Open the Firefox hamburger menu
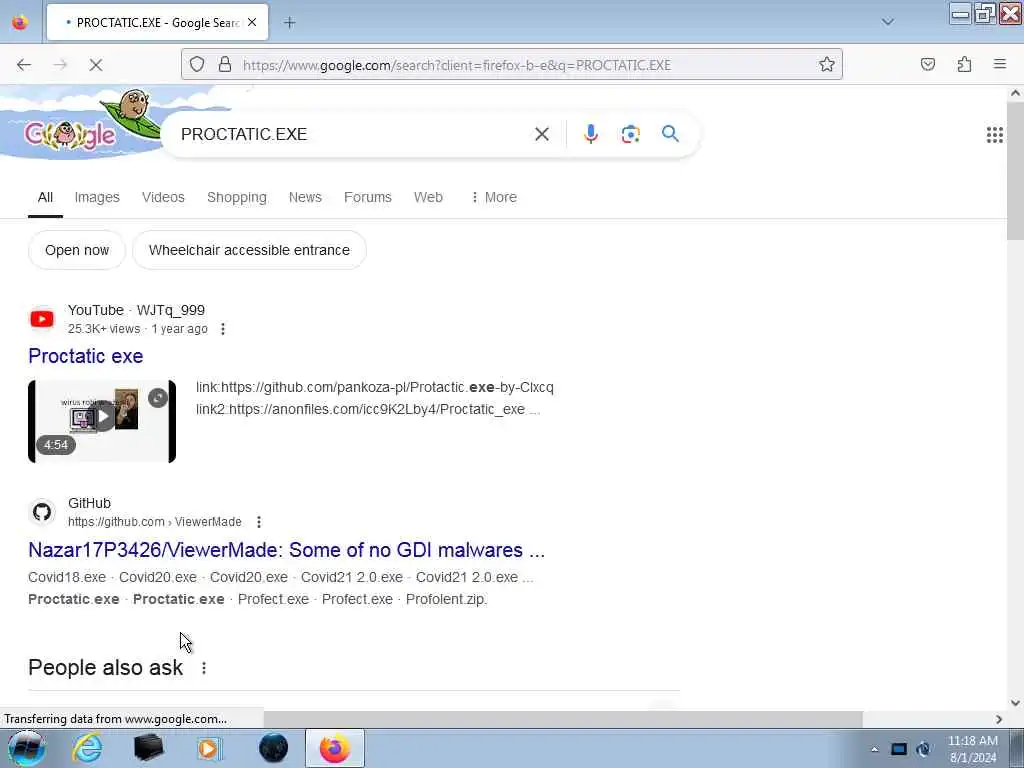 [1000, 64]
